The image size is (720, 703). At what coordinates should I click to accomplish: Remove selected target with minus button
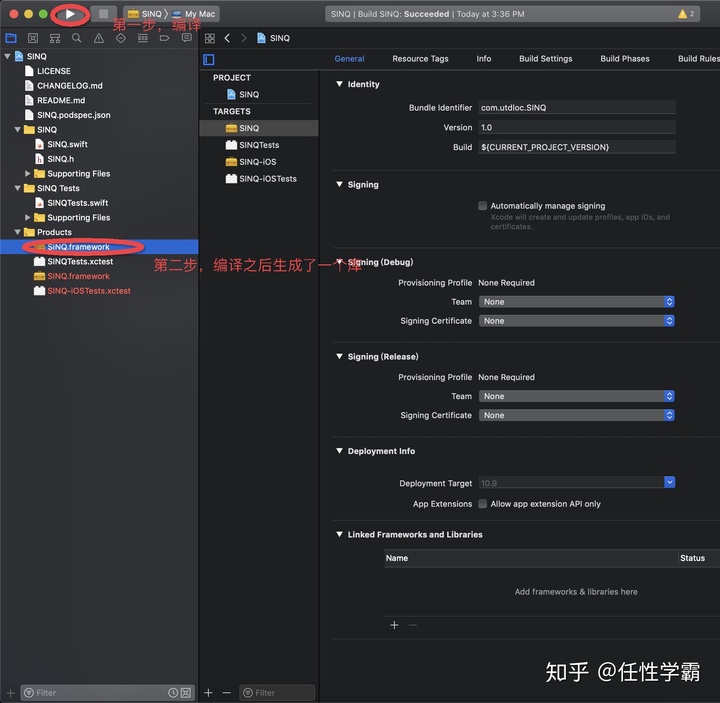click(x=227, y=692)
